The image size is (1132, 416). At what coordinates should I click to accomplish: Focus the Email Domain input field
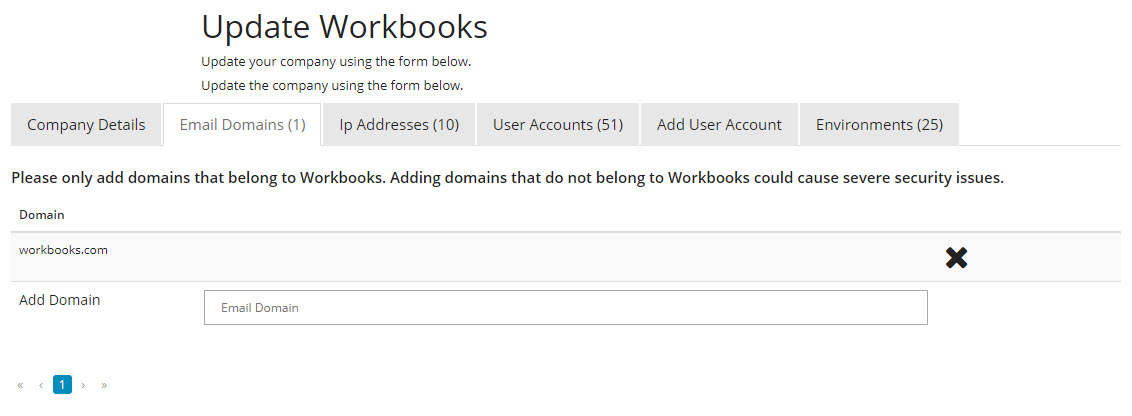[x=565, y=308]
